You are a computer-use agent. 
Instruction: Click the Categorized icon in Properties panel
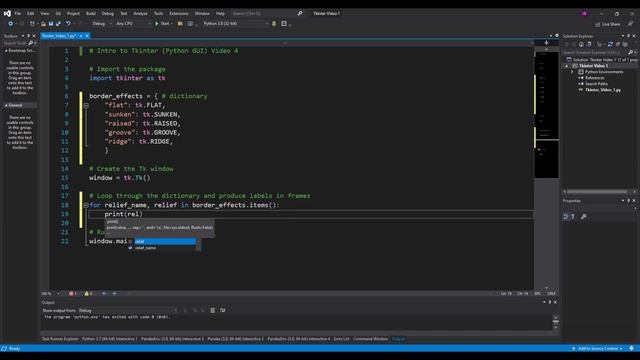coord(566,217)
